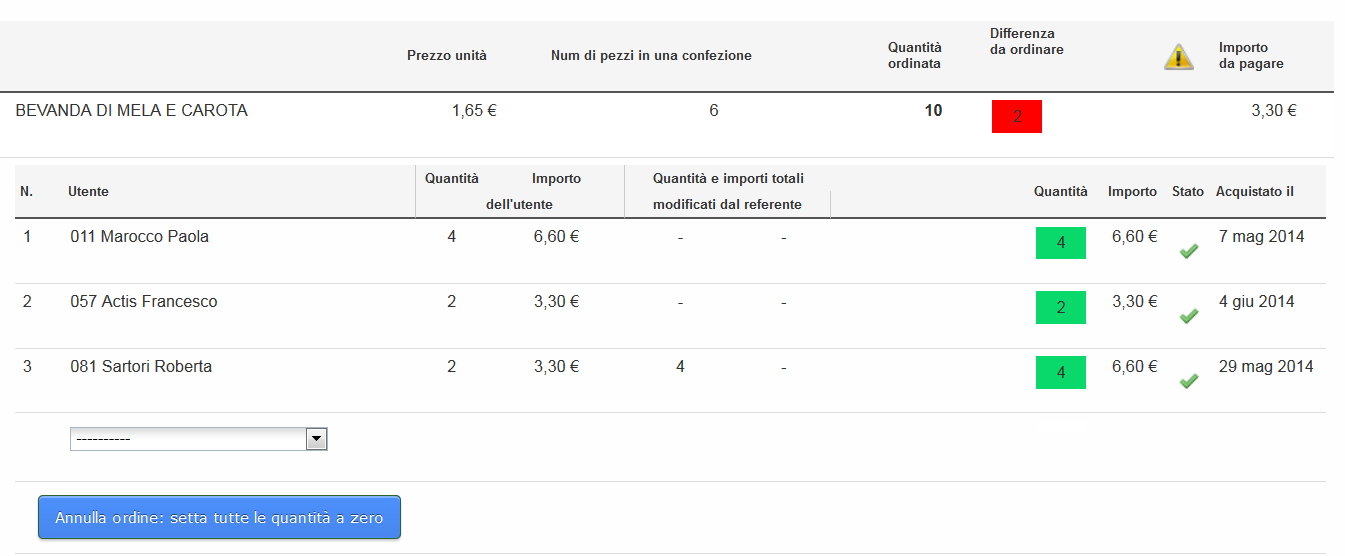Click green quantity box for Marocco Paola

[1061, 243]
